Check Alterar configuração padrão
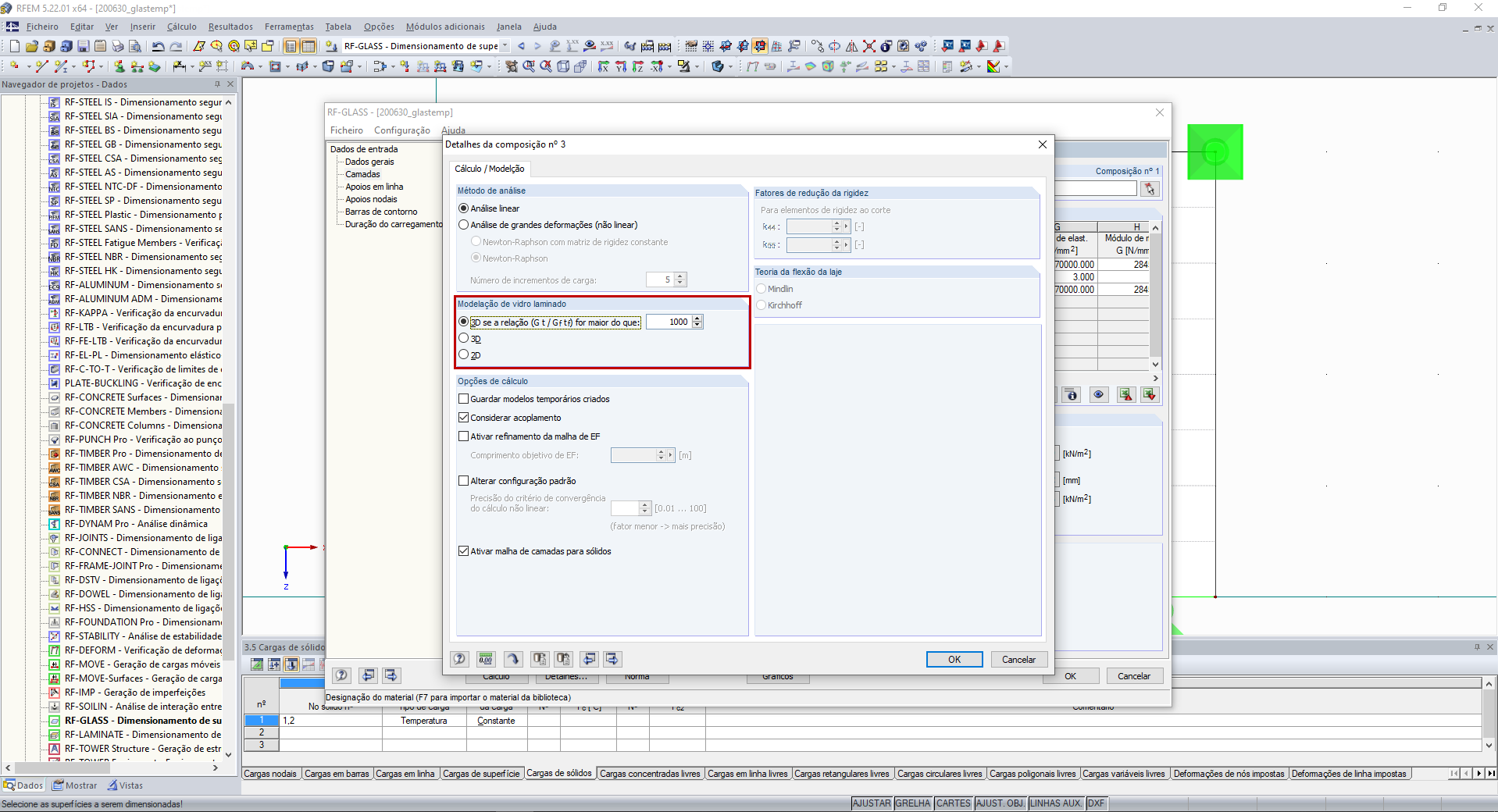This screenshot has height=812, width=1498. pyautogui.click(x=464, y=481)
